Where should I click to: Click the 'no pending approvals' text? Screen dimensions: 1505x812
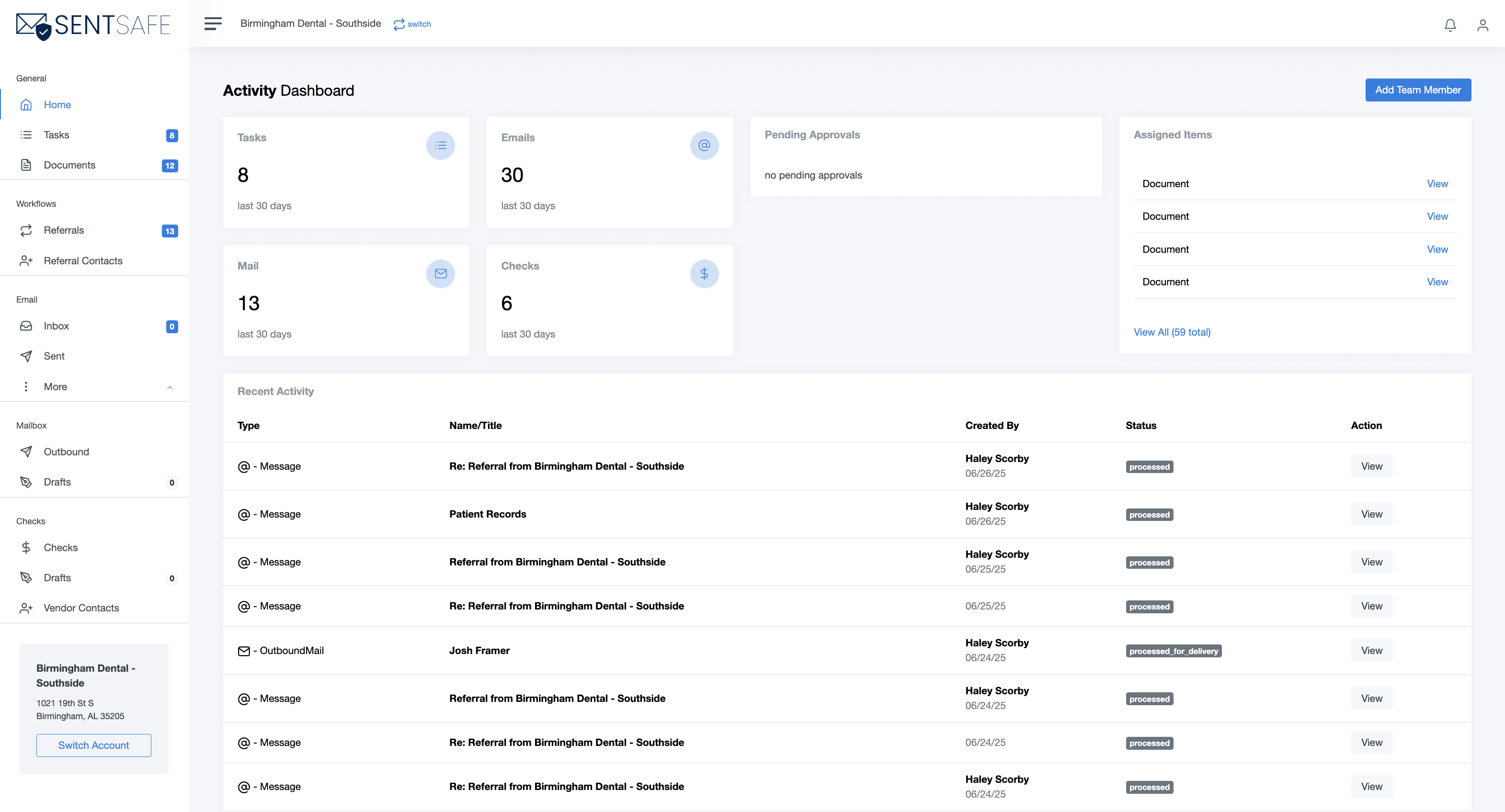coord(813,175)
